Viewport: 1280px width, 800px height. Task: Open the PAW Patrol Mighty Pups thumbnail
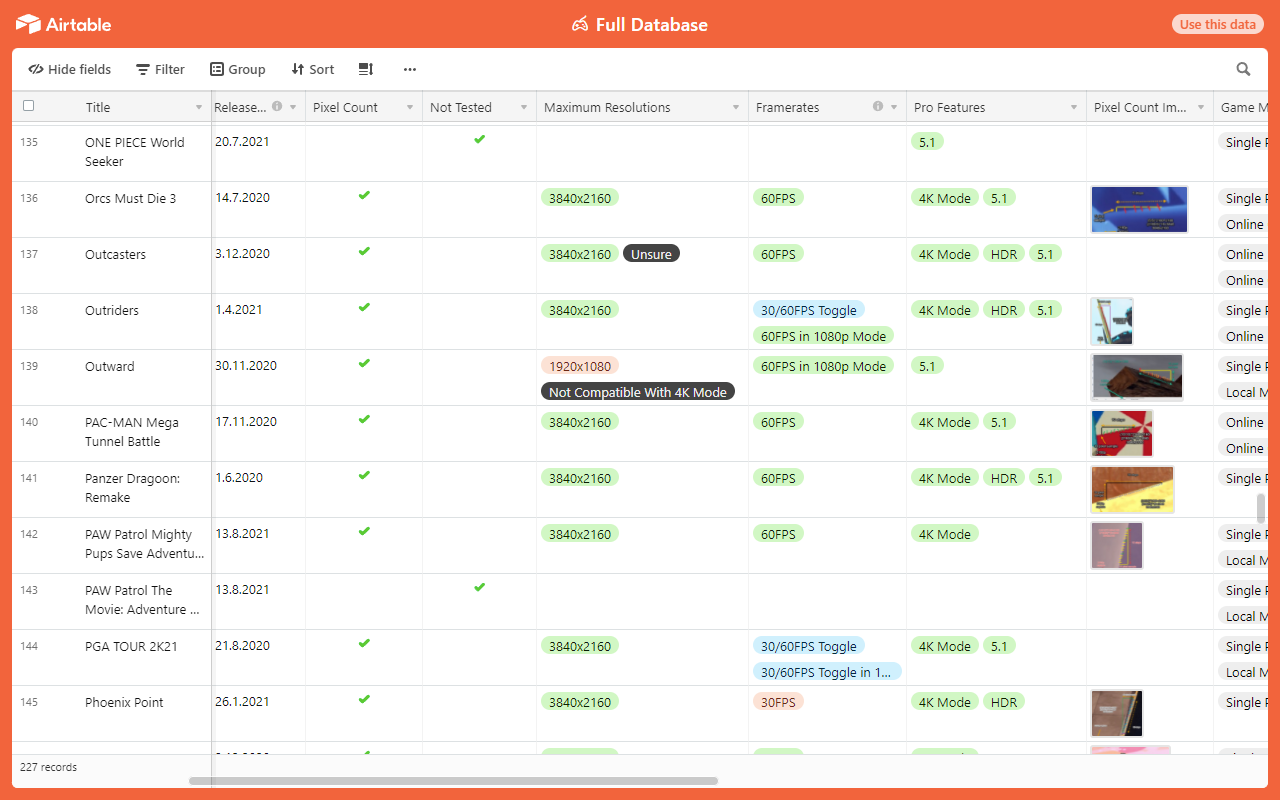pos(1117,545)
